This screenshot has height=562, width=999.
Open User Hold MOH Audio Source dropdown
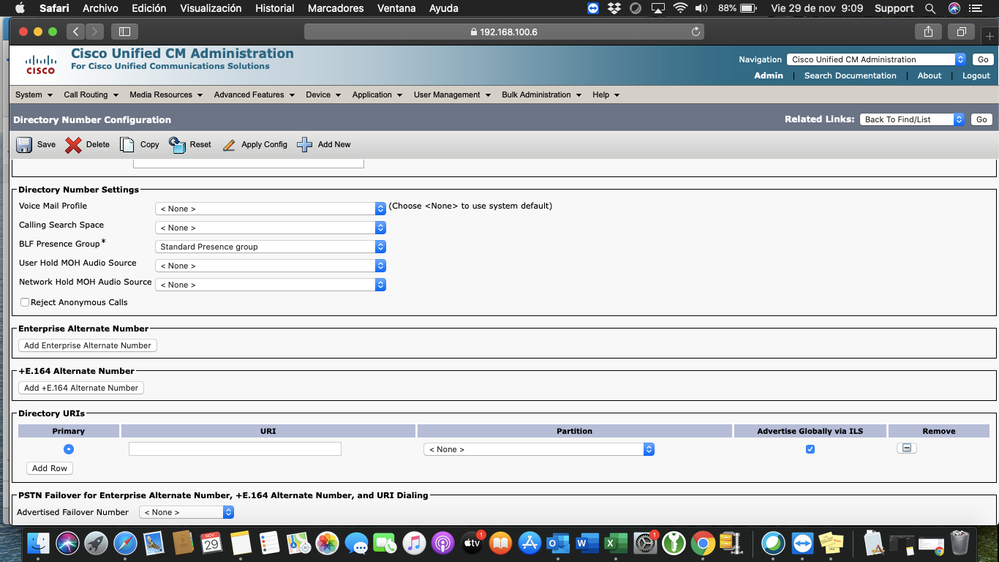[270, 266]
